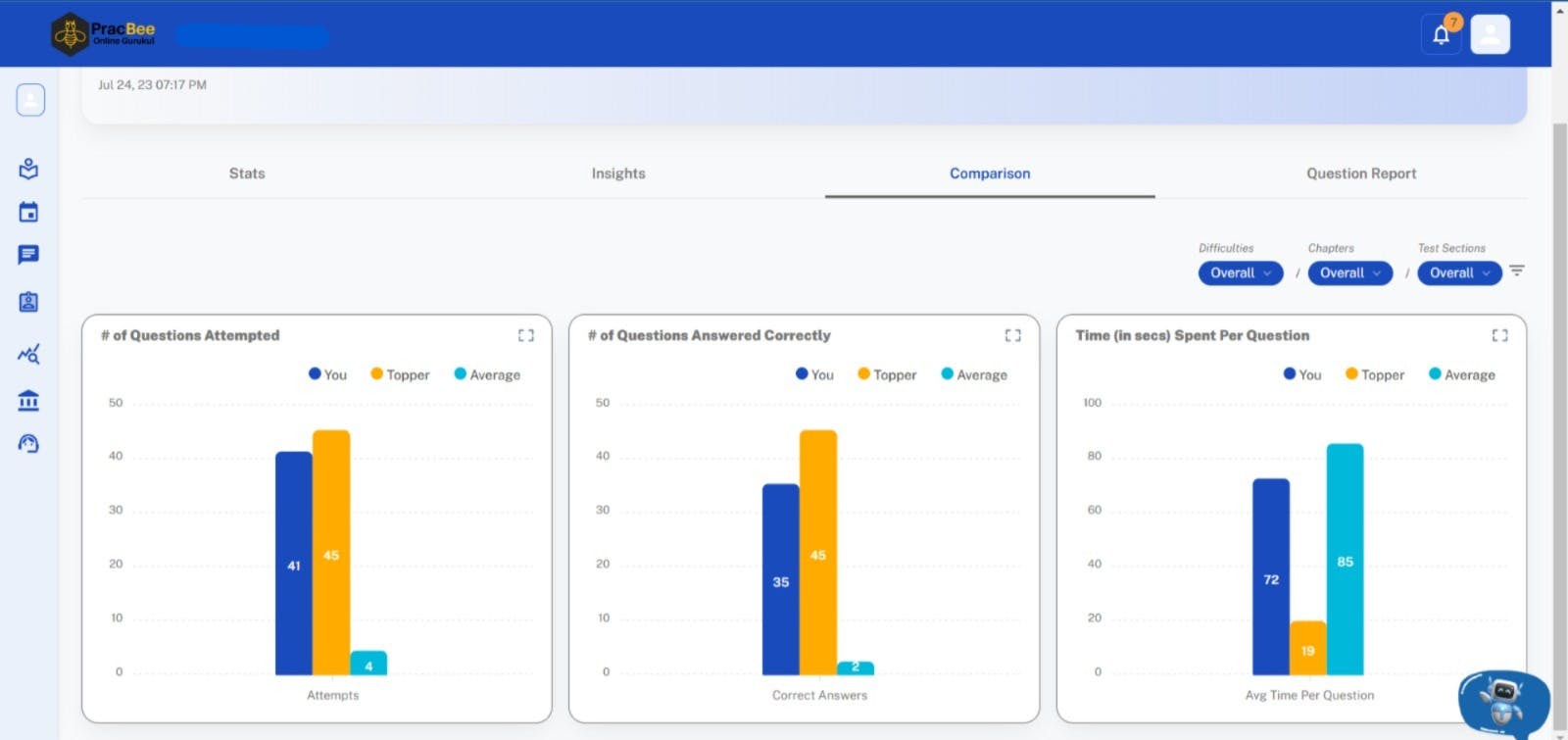Open the institution bank sidebar icon
The image size is (1568, 740).
coord(28,400)
